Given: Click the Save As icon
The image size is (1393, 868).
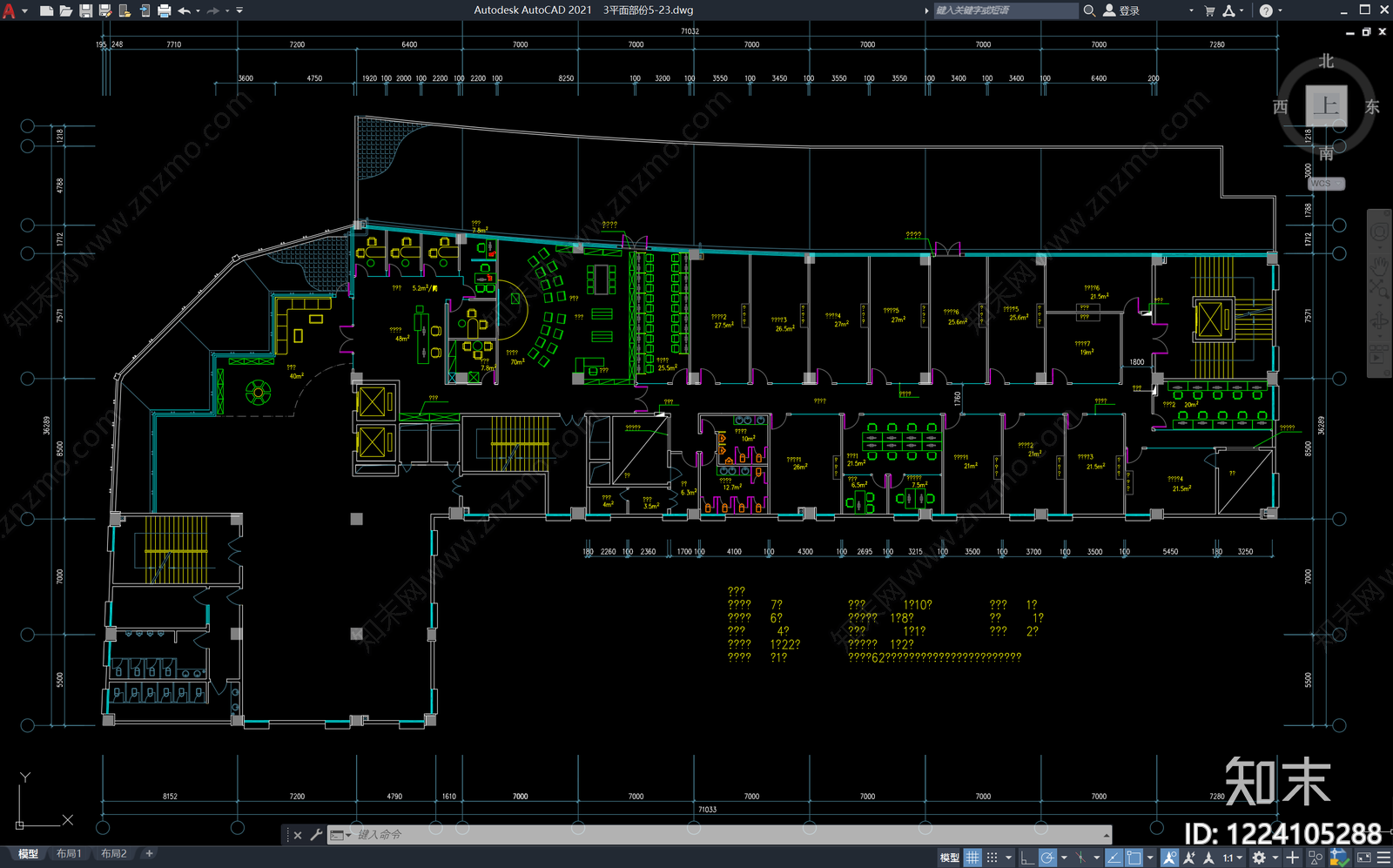Looking at the screenshot, I should tap(105, 10).
